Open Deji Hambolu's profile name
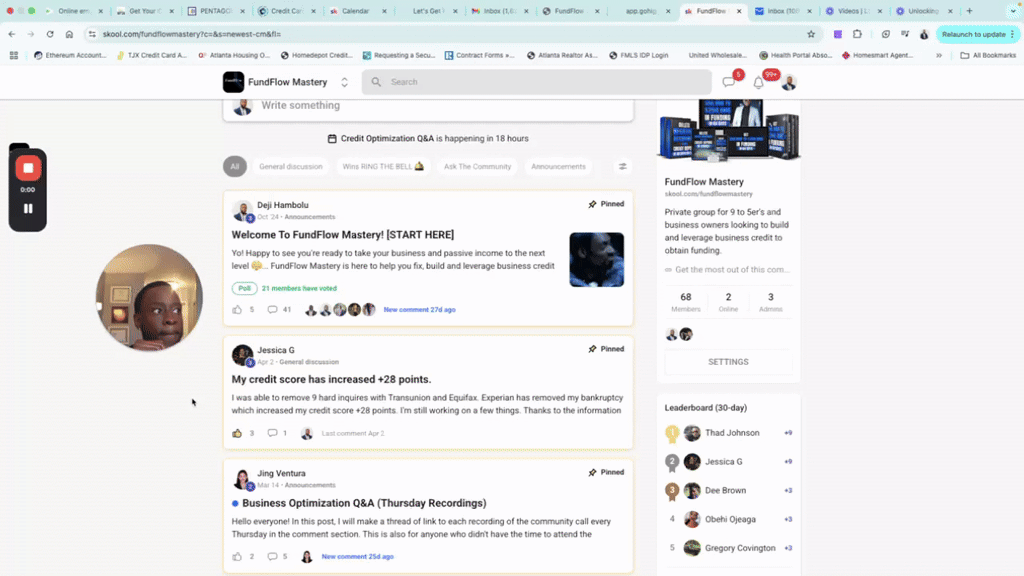Screen dimensions: 1024x576 pos(283,205)
